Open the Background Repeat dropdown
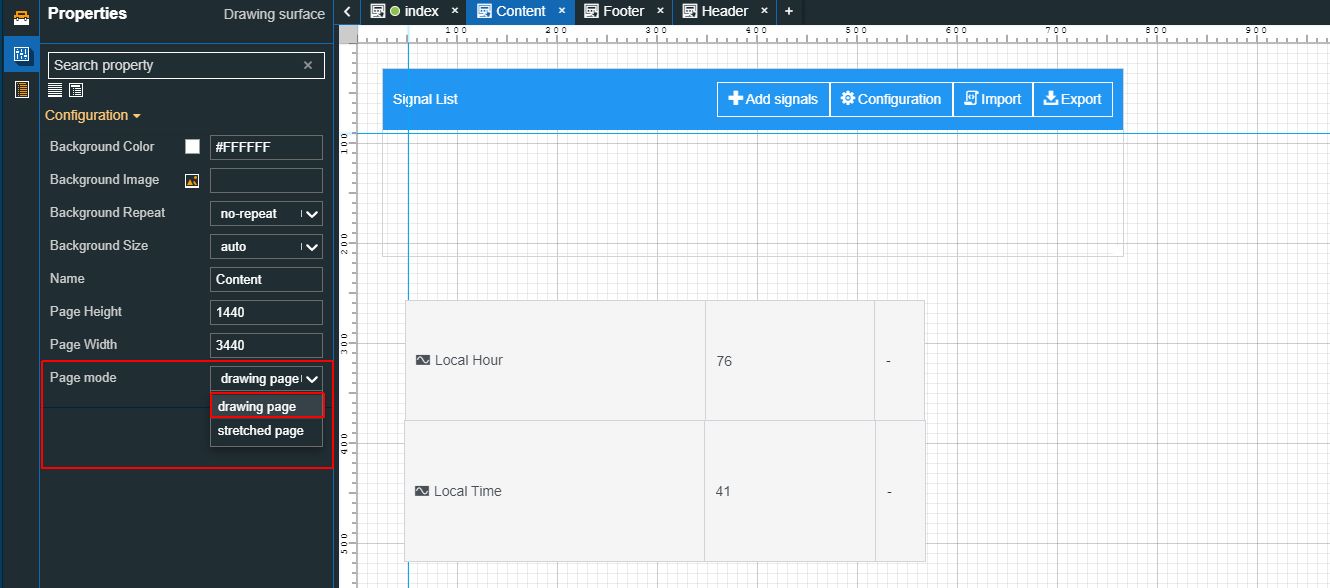This screenshot has height=588, width=1330. tap(266, 214)
